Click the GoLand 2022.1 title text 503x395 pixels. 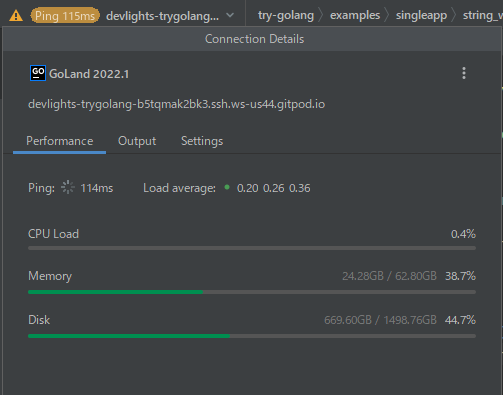tap(89, 74)
